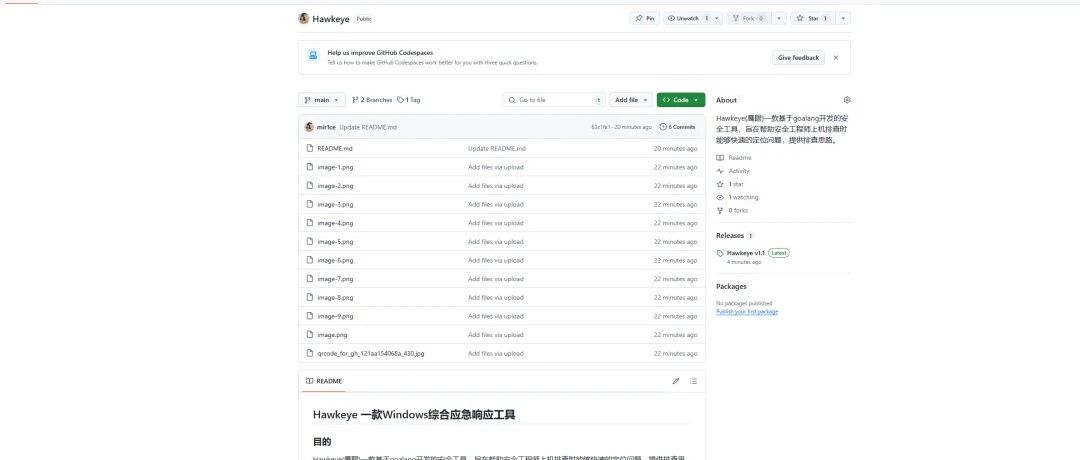
Task: Click the file icon next to README.md row
Action: click(310, 149)
